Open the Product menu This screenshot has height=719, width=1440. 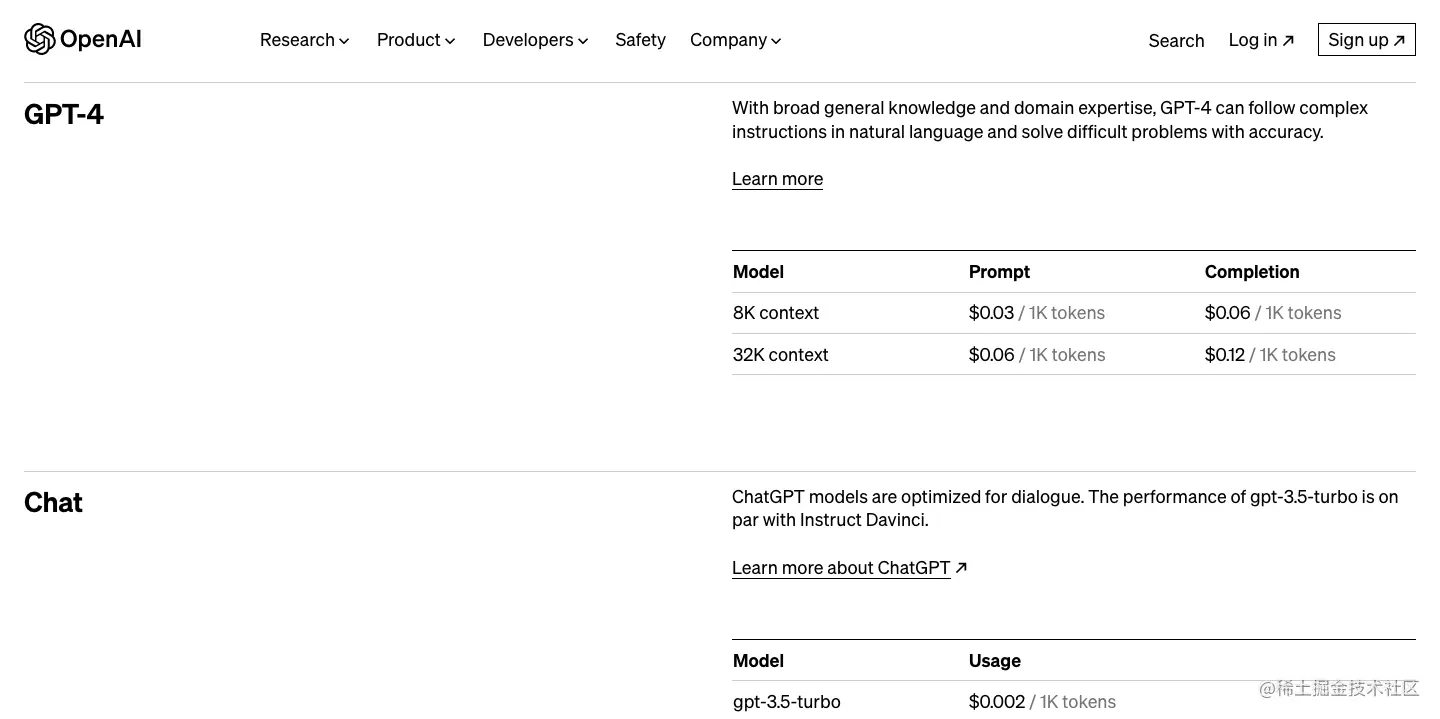pos(416,40)
